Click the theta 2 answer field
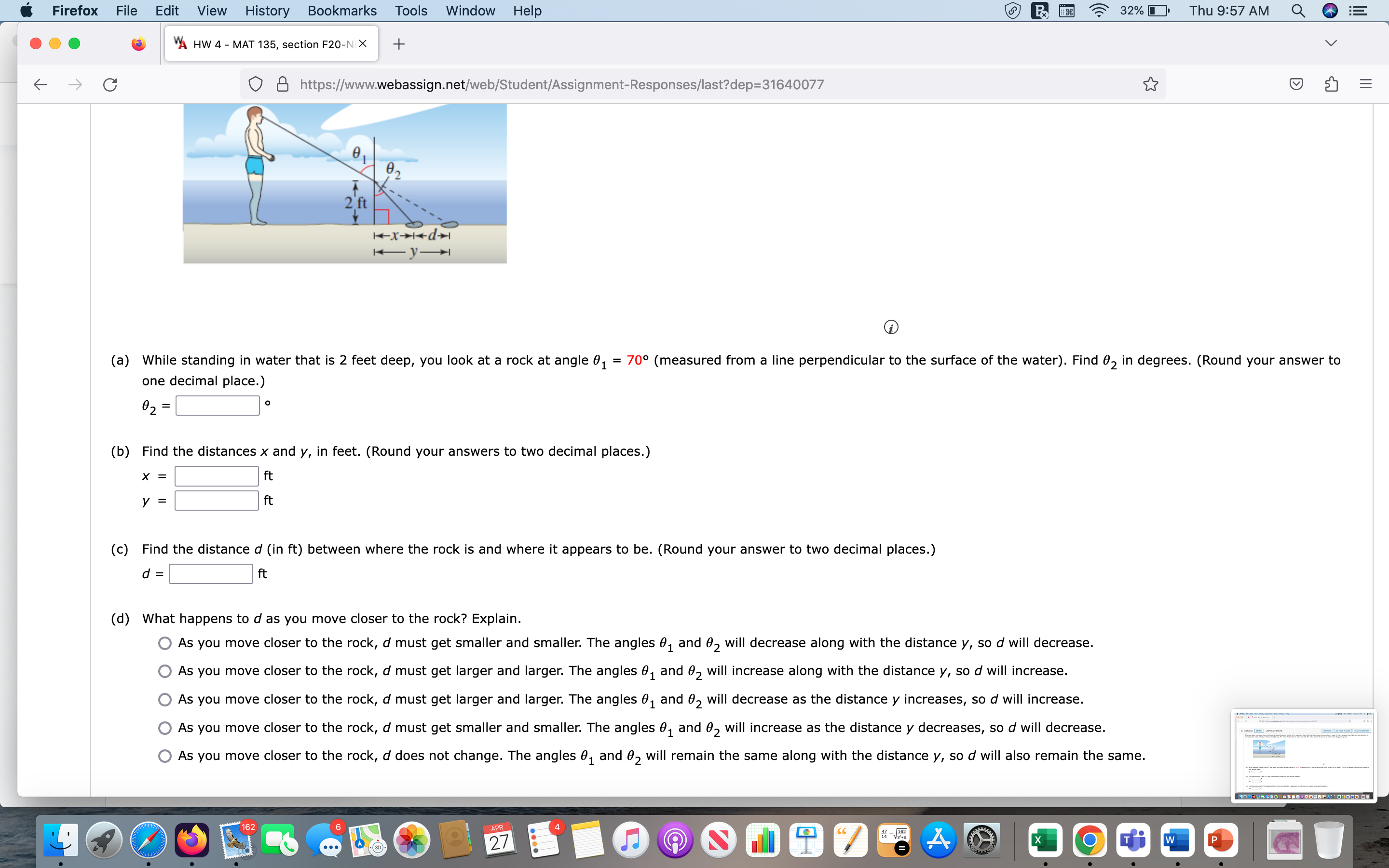Image resolution: width=1389 pixels, height=868 pixels. [x=217, y=405]
